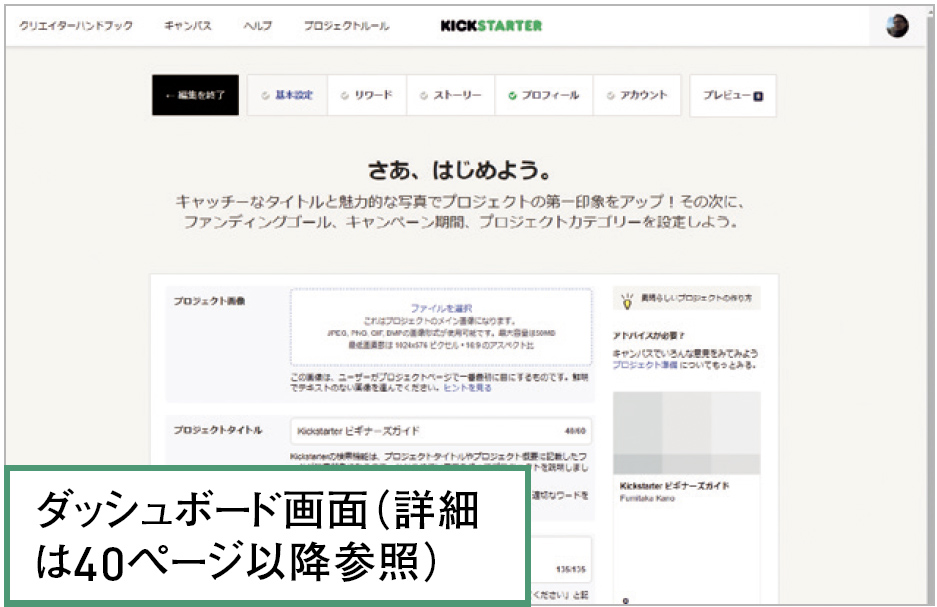
Task: Click the 40/60 character counter
Action: [x=575, y=431]
